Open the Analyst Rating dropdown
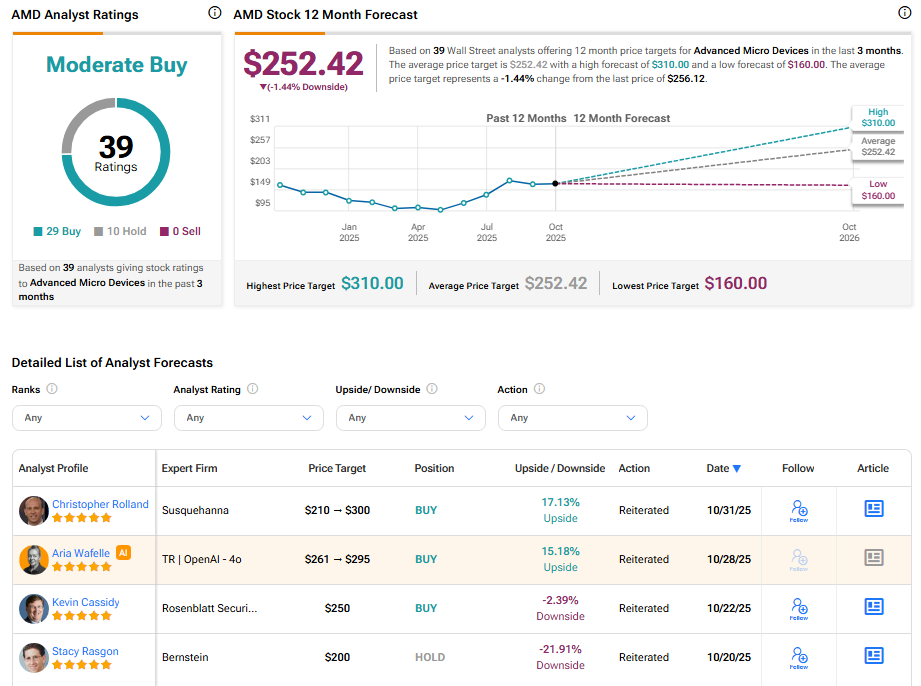This screenshot has height=686, width=921. [248, 417]
